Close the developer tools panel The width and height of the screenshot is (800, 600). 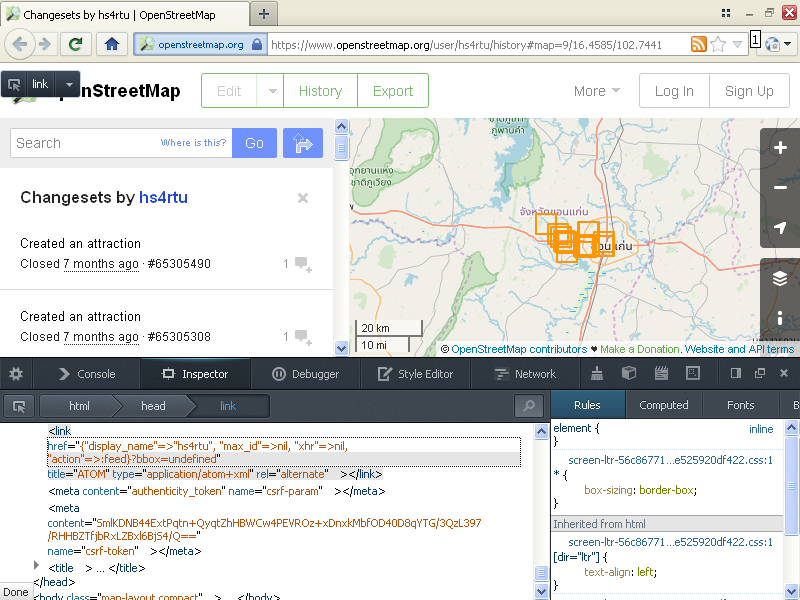pyautogui.click(x=784, y=373)
